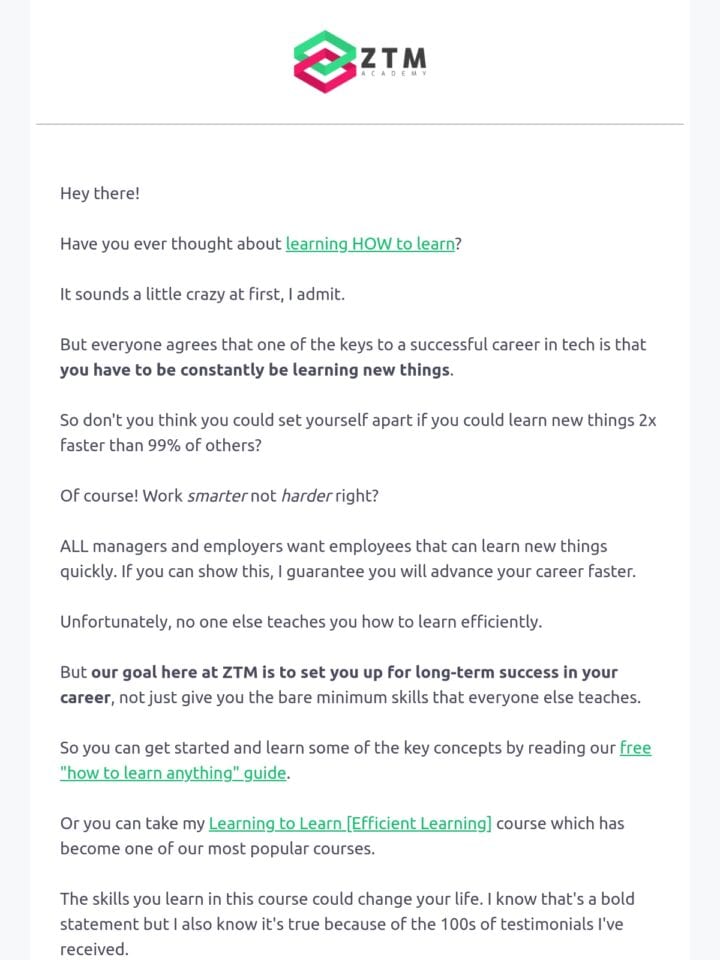The height and width of the screenshot is (960, 720).
Task: Click the 'Unfortunately, no one else teaches' sentence
Action: click(301, 622)
